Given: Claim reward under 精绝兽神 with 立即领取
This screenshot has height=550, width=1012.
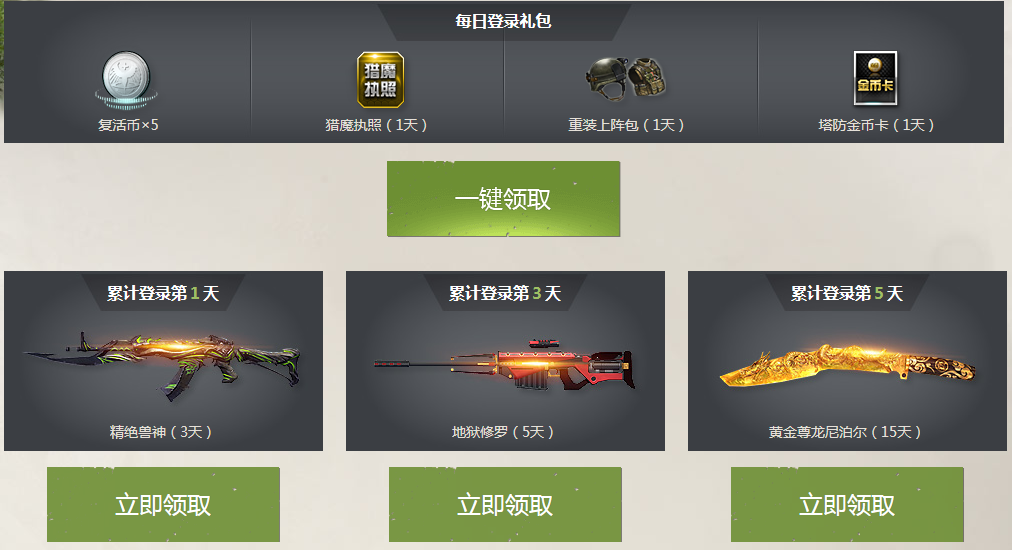Looking at the screenshot, I should [163, 504].
